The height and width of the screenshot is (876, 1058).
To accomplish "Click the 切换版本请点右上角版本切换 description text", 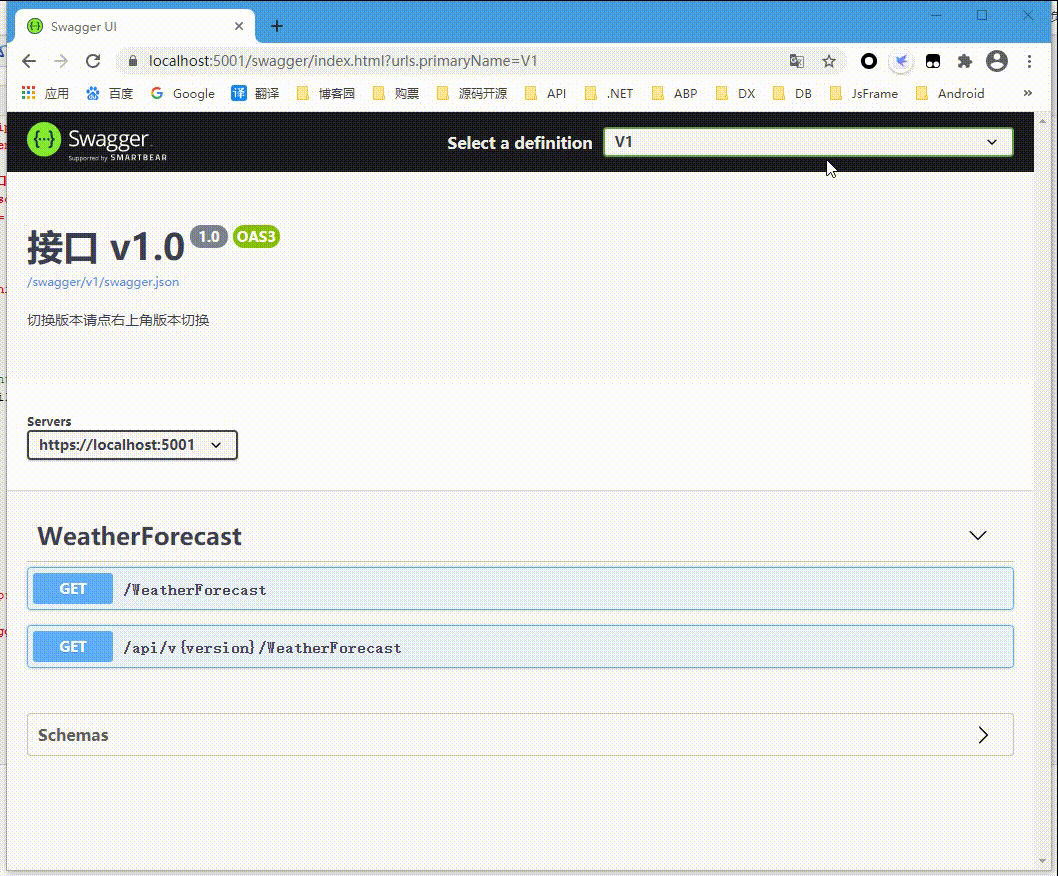I will click(x=118, y=320).
